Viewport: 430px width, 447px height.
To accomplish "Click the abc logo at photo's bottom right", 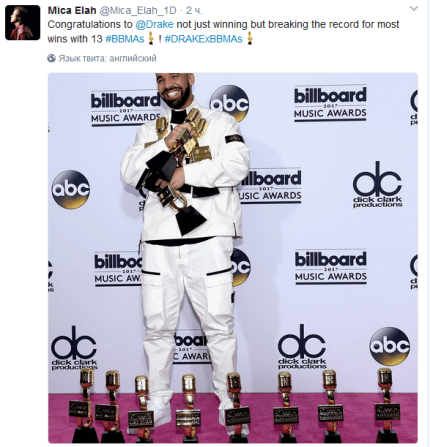I will [x=389, y=346].
